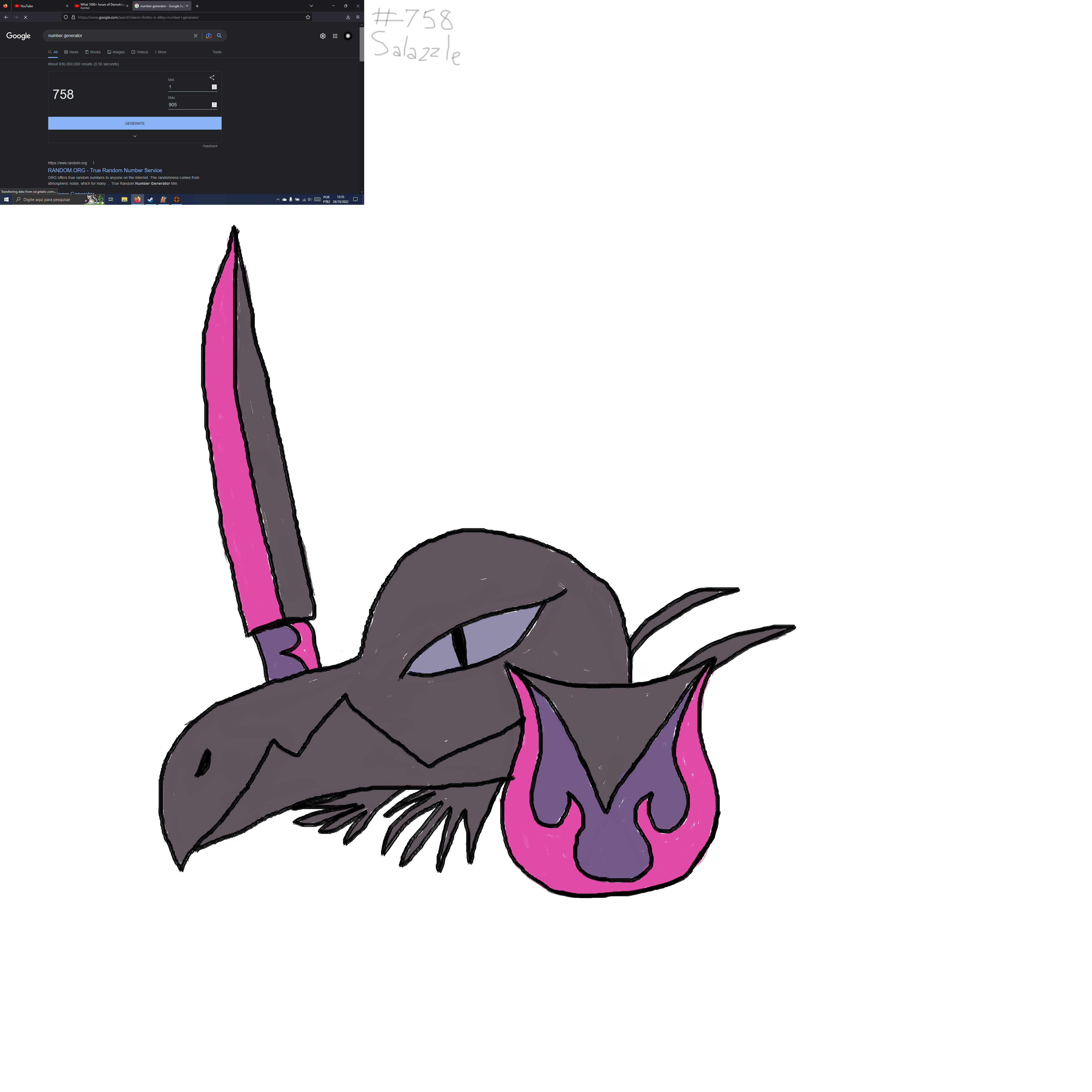Open the Firefox hamburger menu
The height and width of the screenshot is (1092, 1092).
tap(358, 17)
